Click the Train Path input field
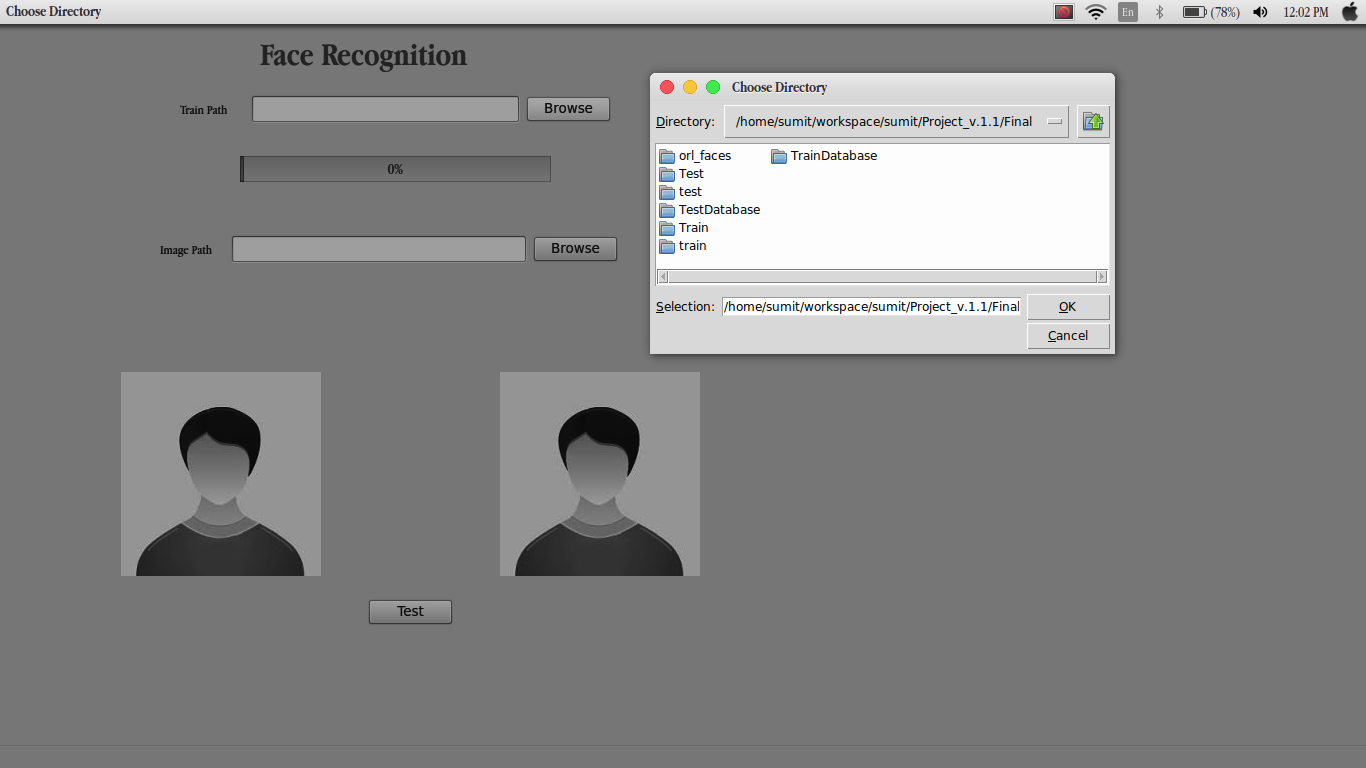This screenshot has height=768, width=1366. coord(385,109)
